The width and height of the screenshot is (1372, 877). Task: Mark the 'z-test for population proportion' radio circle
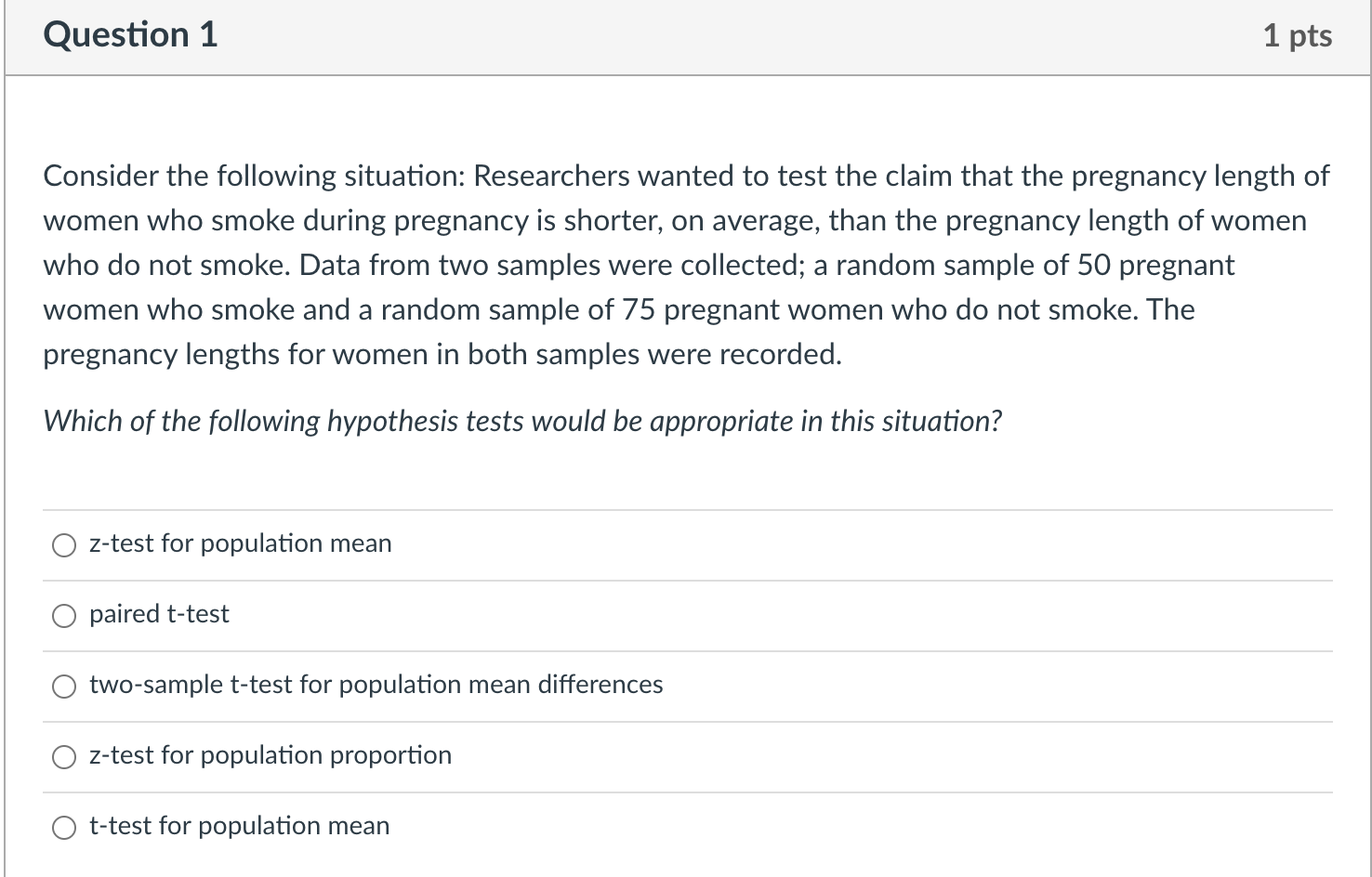[x=64, y=757]
